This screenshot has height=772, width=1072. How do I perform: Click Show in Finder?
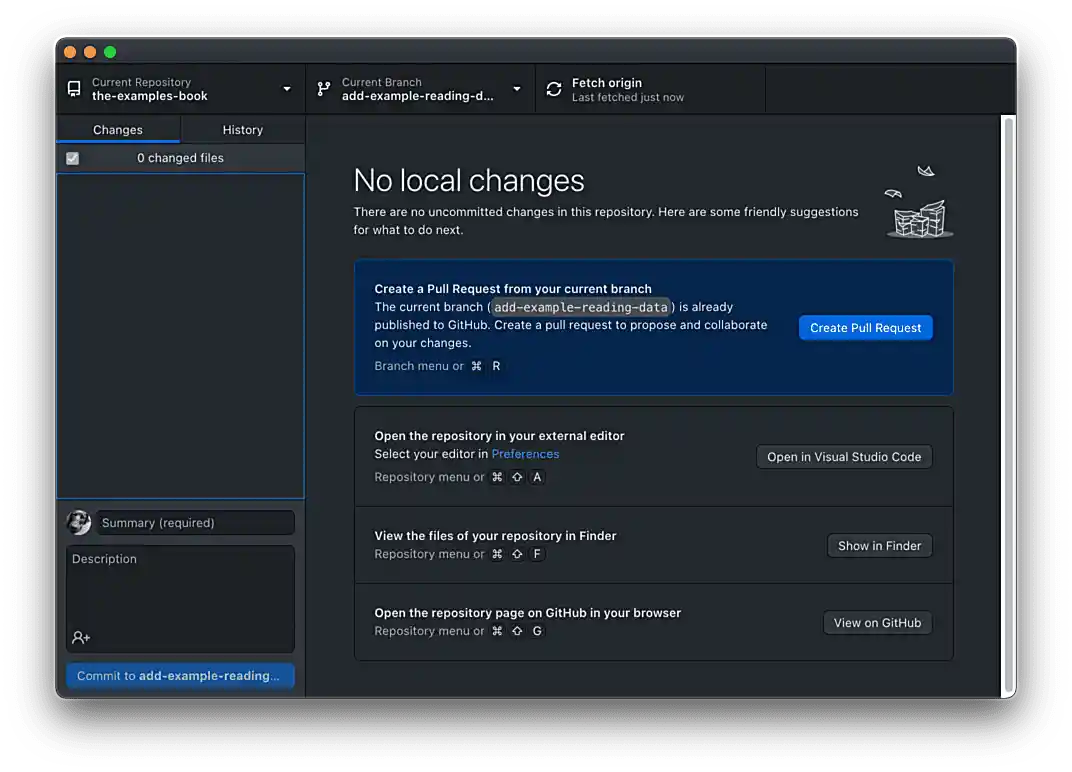click(x=879, y=545)
